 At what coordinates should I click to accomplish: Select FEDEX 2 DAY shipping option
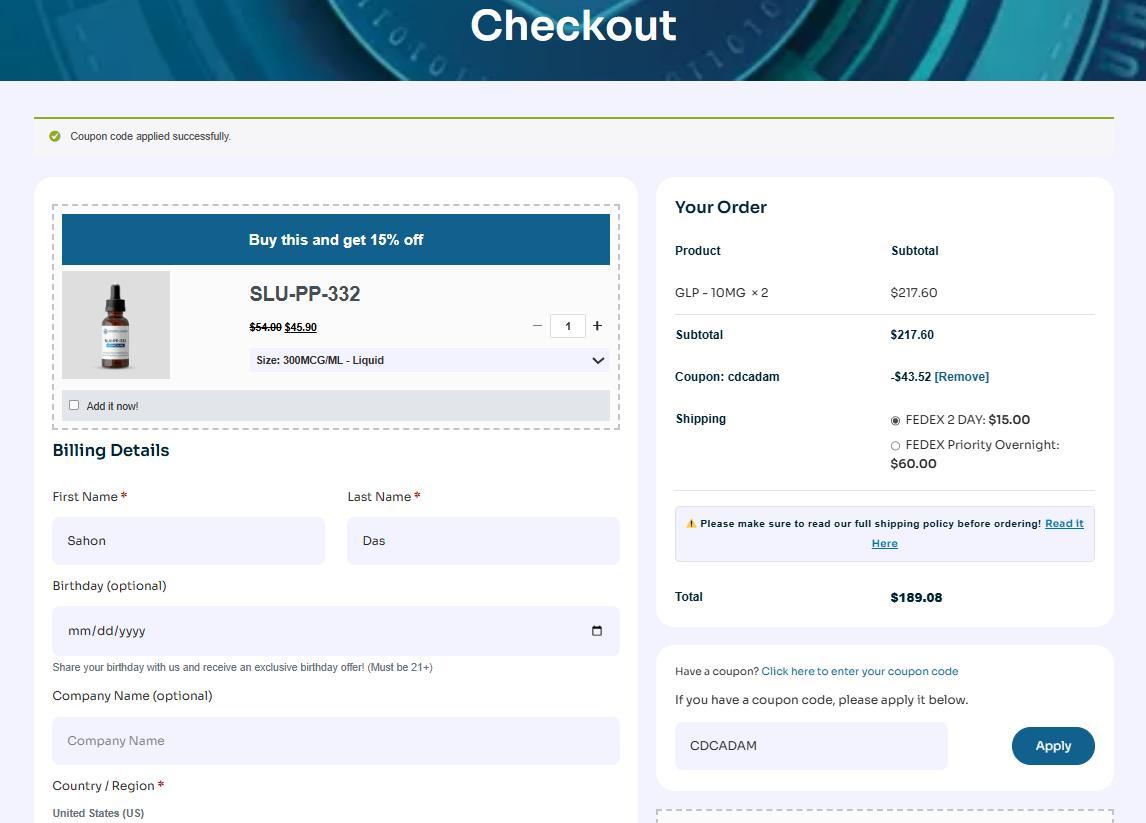895,421
